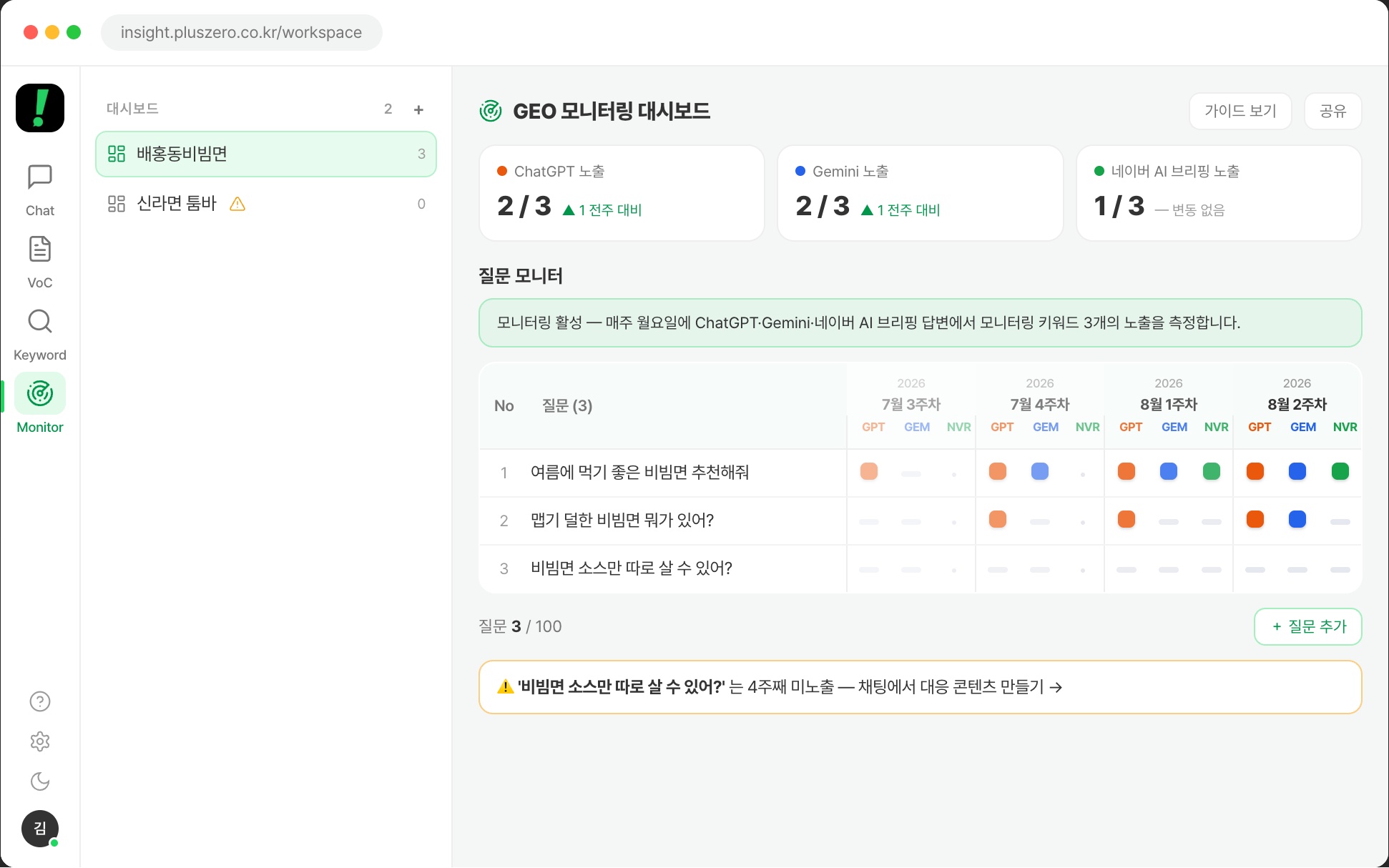Click the green macOS window maximize button

pos(74,32)
